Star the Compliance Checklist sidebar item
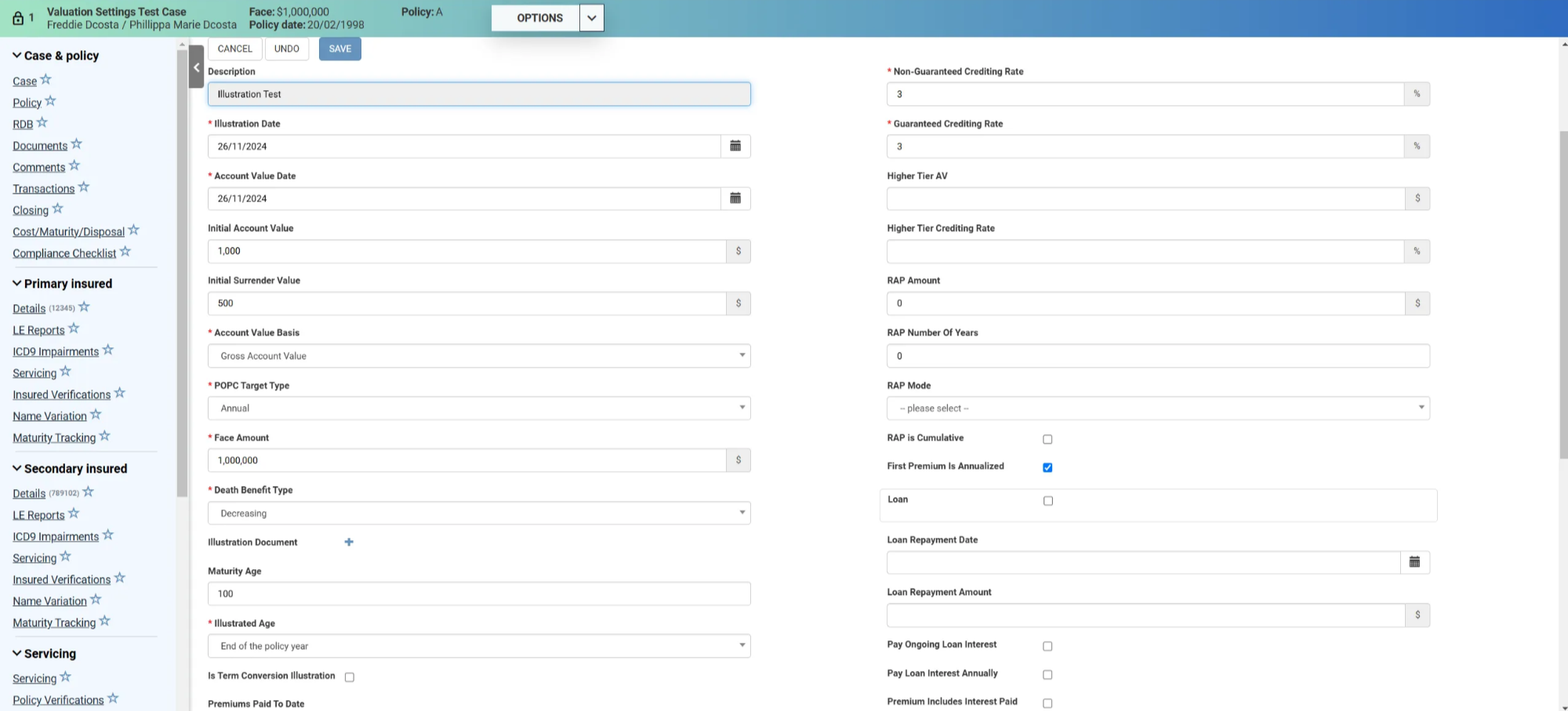 point(125,252)
